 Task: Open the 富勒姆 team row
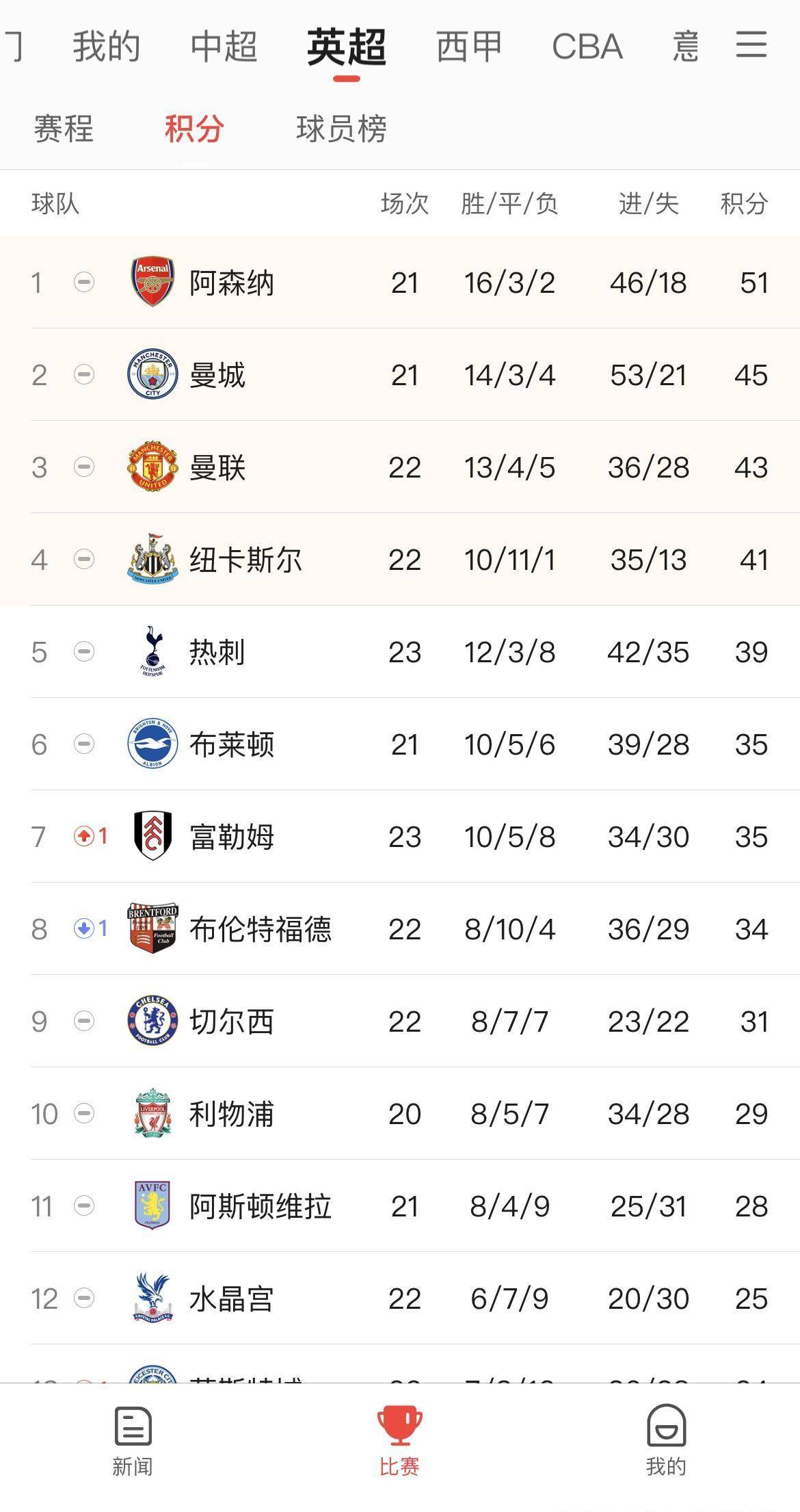click(x=400, y=836)
